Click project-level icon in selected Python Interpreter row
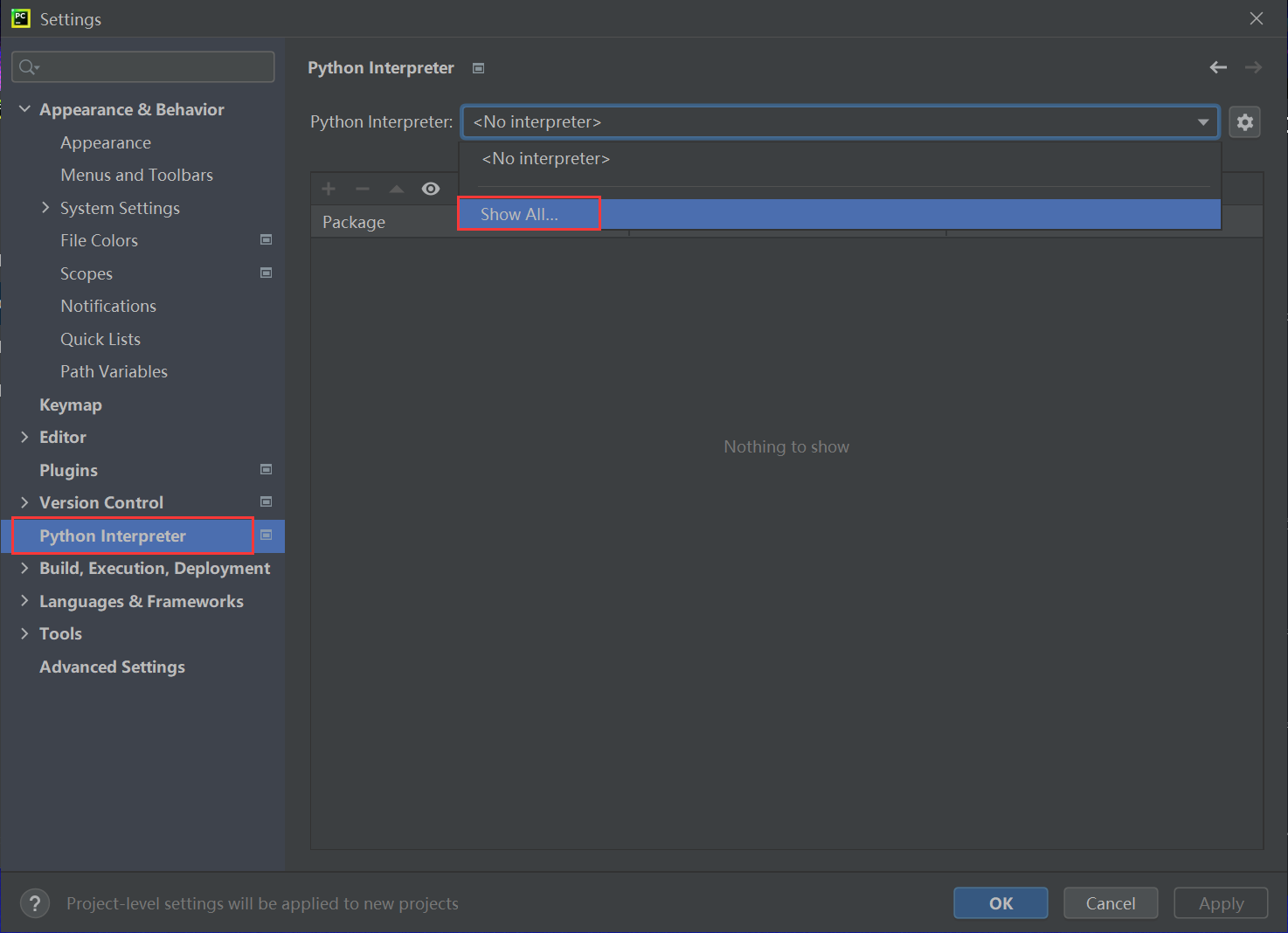This screenshot has width=1288, height=933. [x=267, y=535]
